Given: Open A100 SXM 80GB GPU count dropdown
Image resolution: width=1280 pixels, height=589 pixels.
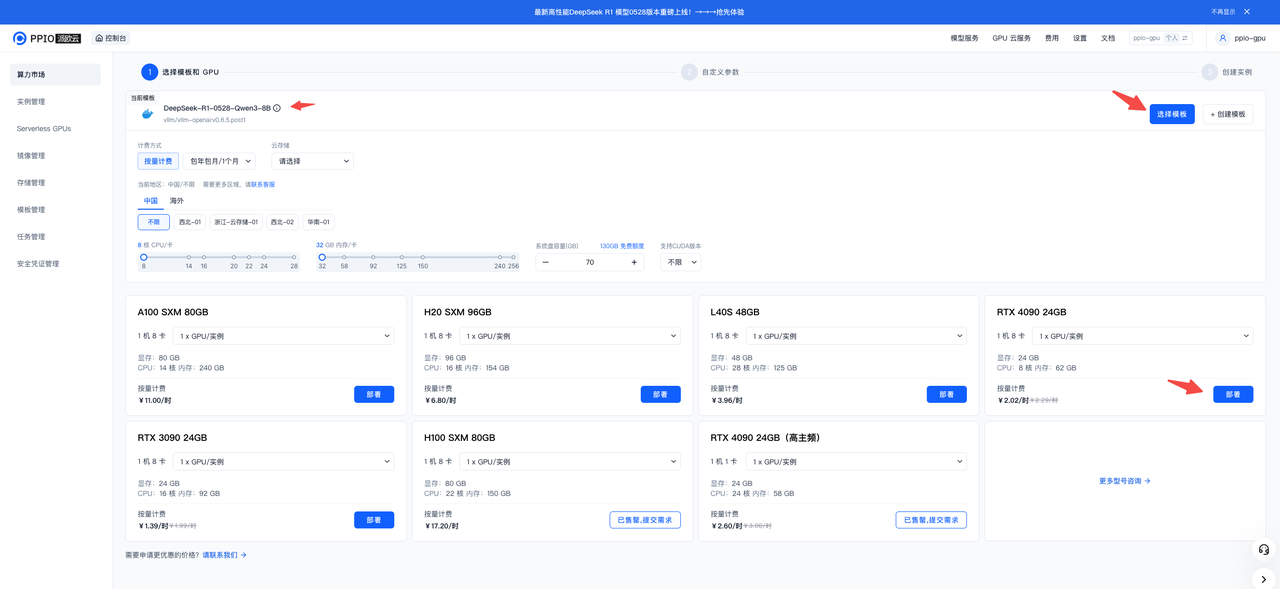Looking at the screenshot, I should coord(283,336).
